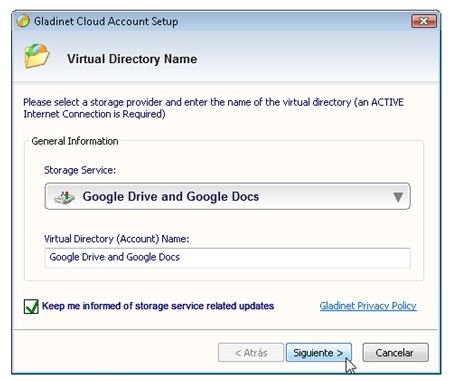Screen dimensions: 454x381
Task: Open the Storage Service dropdown arrow
Action: coord(398,197)
